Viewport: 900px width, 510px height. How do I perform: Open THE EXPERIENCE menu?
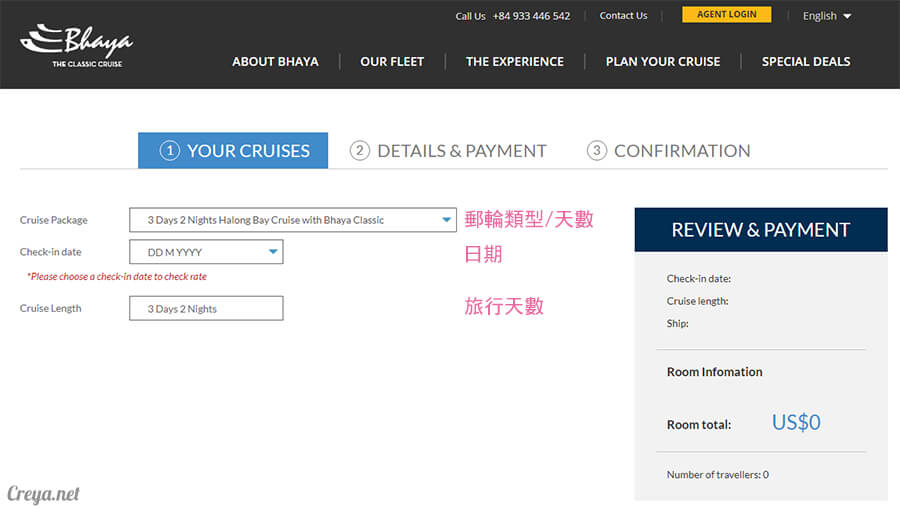[515, 61]
